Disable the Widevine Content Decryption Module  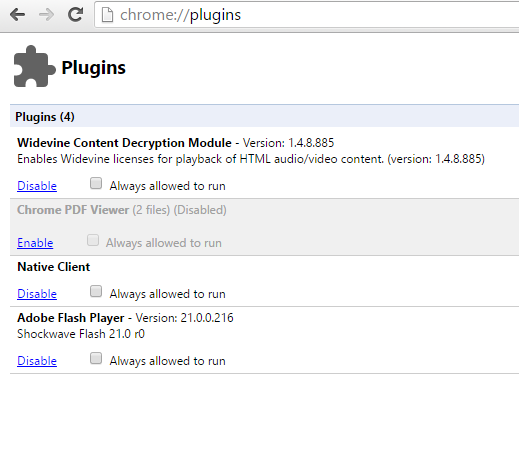37,186
